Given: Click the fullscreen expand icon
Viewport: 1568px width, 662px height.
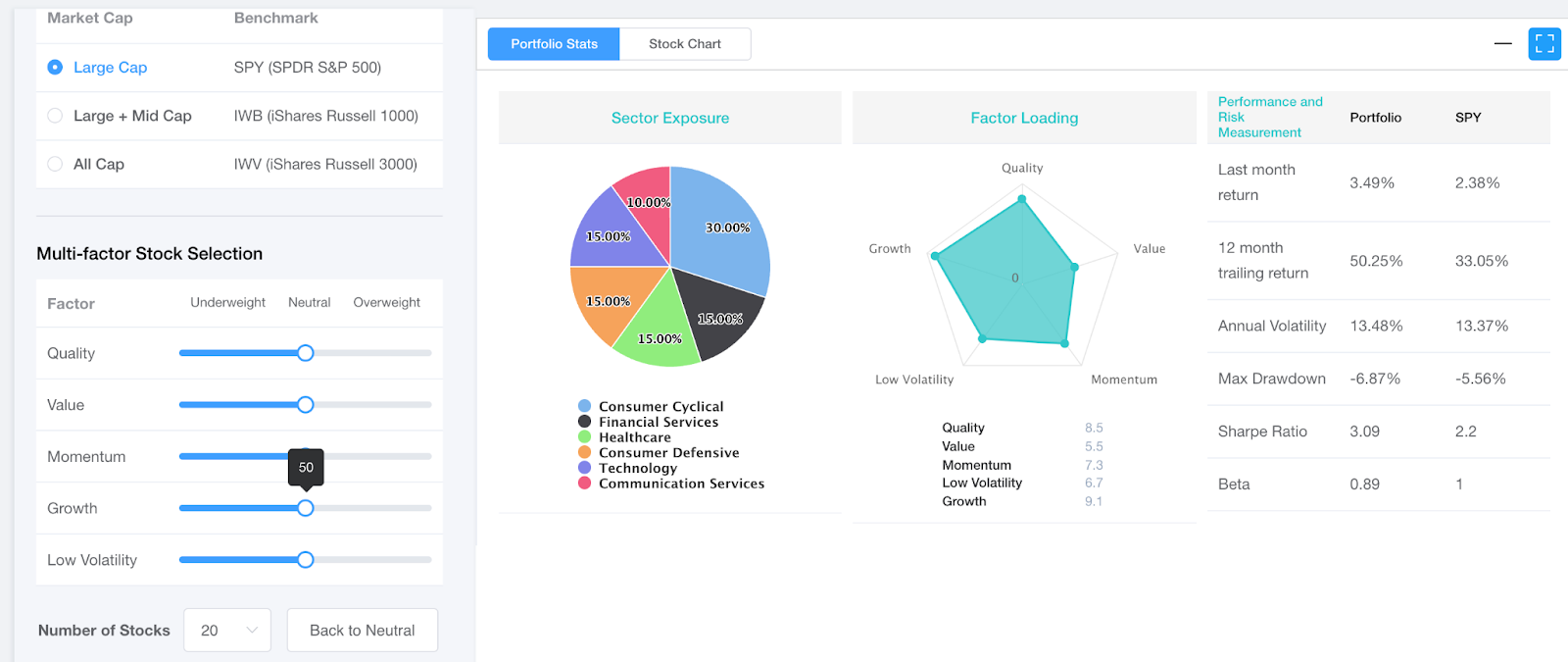Looking at the screenshot, I should [1544, 44].
